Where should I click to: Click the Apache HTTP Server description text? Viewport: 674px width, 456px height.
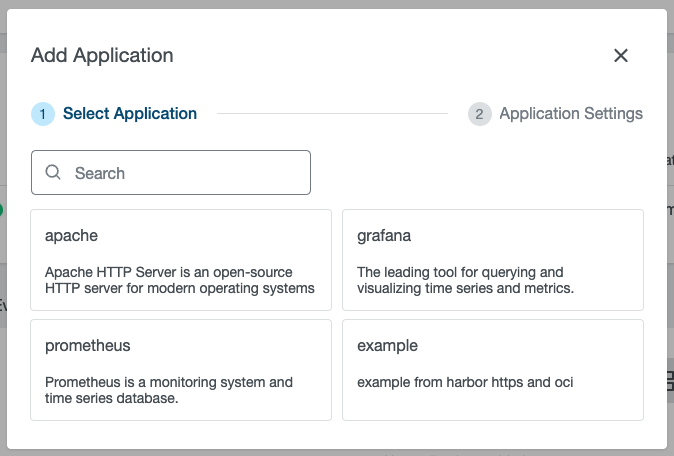[x=180, y=280]
